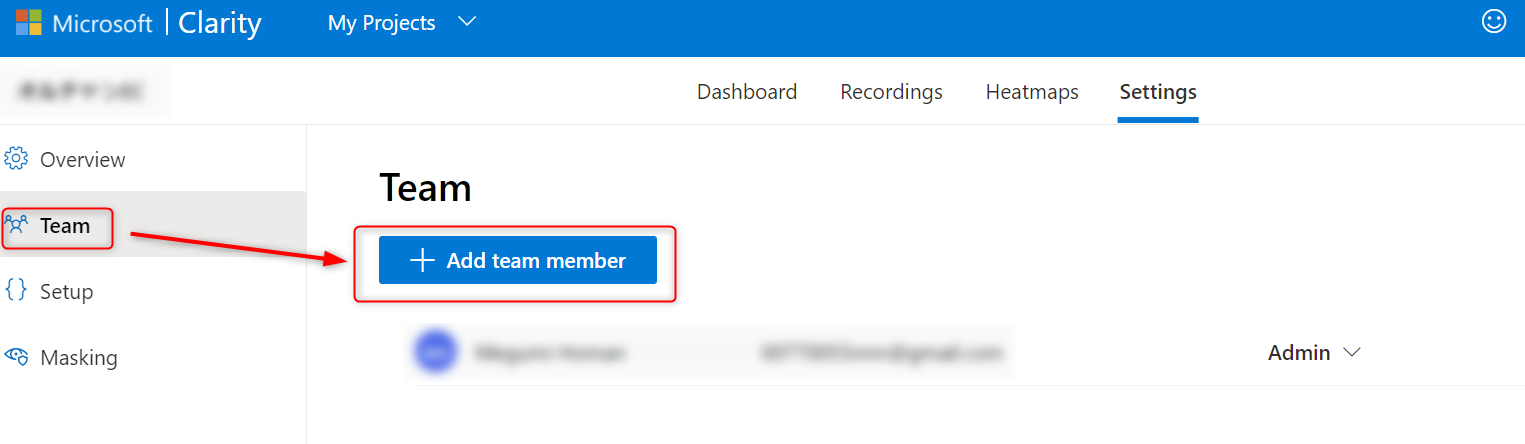Click the Team people icon in sidebar
This screenshot has height=444, width=1525.
pos(17,225)
